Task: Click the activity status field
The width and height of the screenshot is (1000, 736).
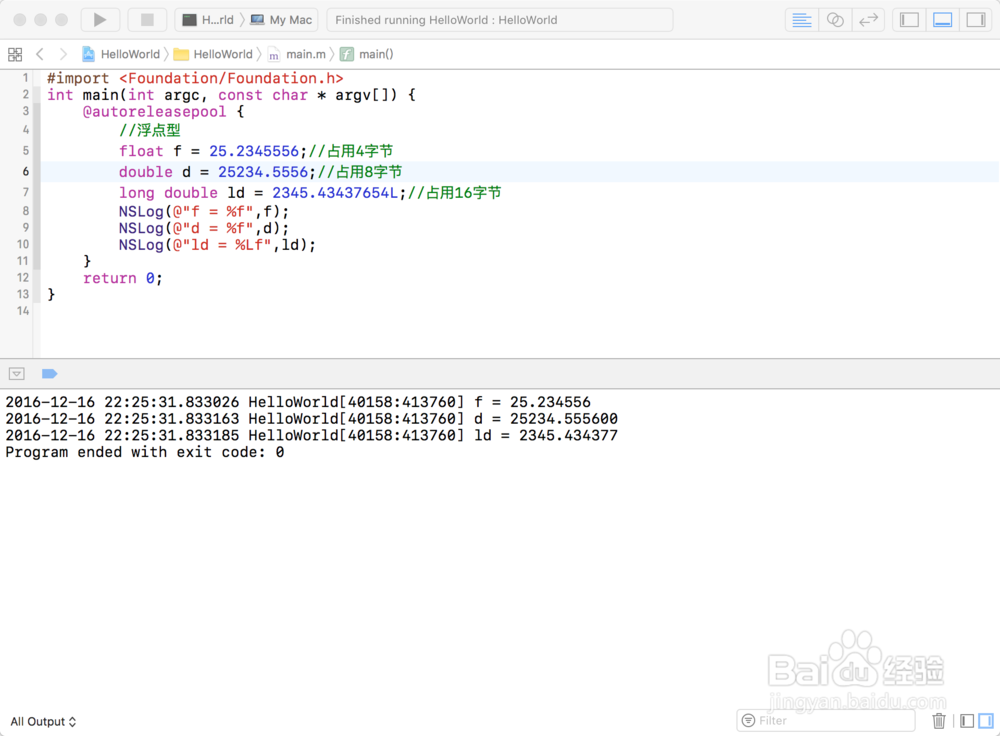Action: 499,20
